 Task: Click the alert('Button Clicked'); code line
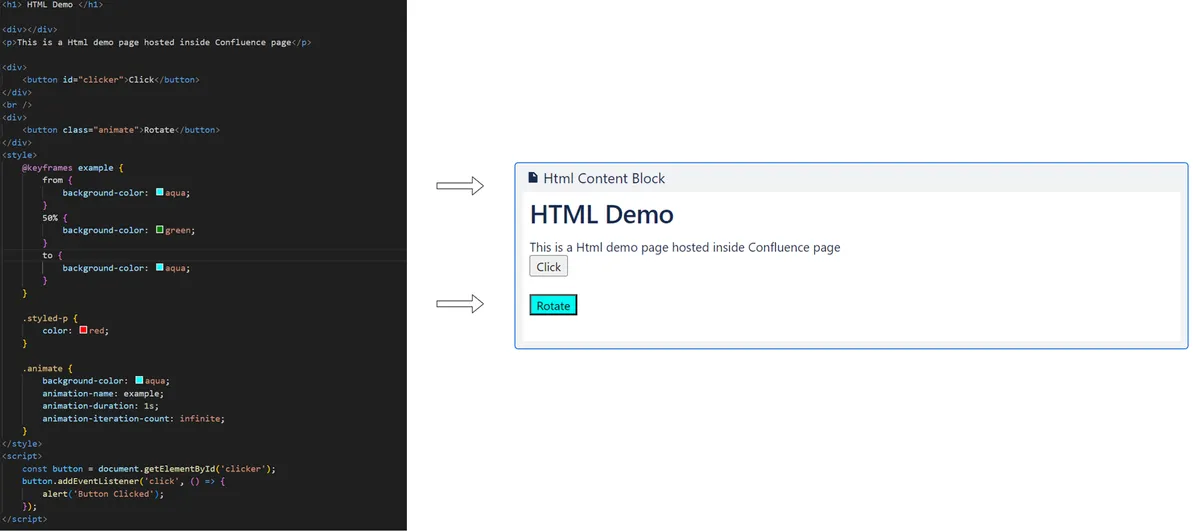pyautogui.click(x=103, y=494)
